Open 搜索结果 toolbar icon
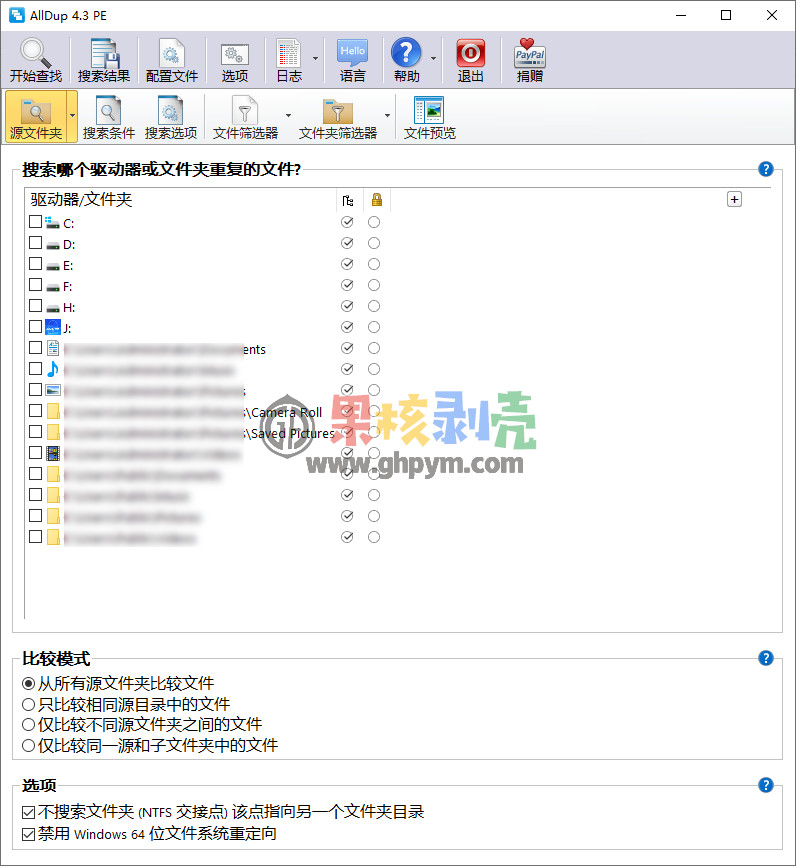The image size is (796, 866). click(x=104, y=60)
